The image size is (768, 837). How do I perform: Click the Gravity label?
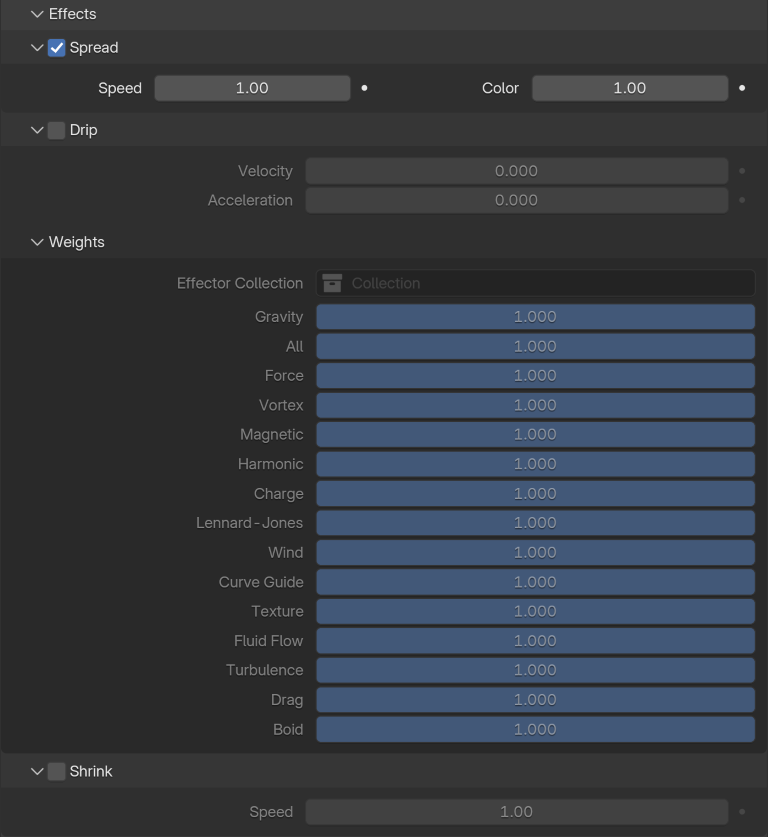point(279,317)
